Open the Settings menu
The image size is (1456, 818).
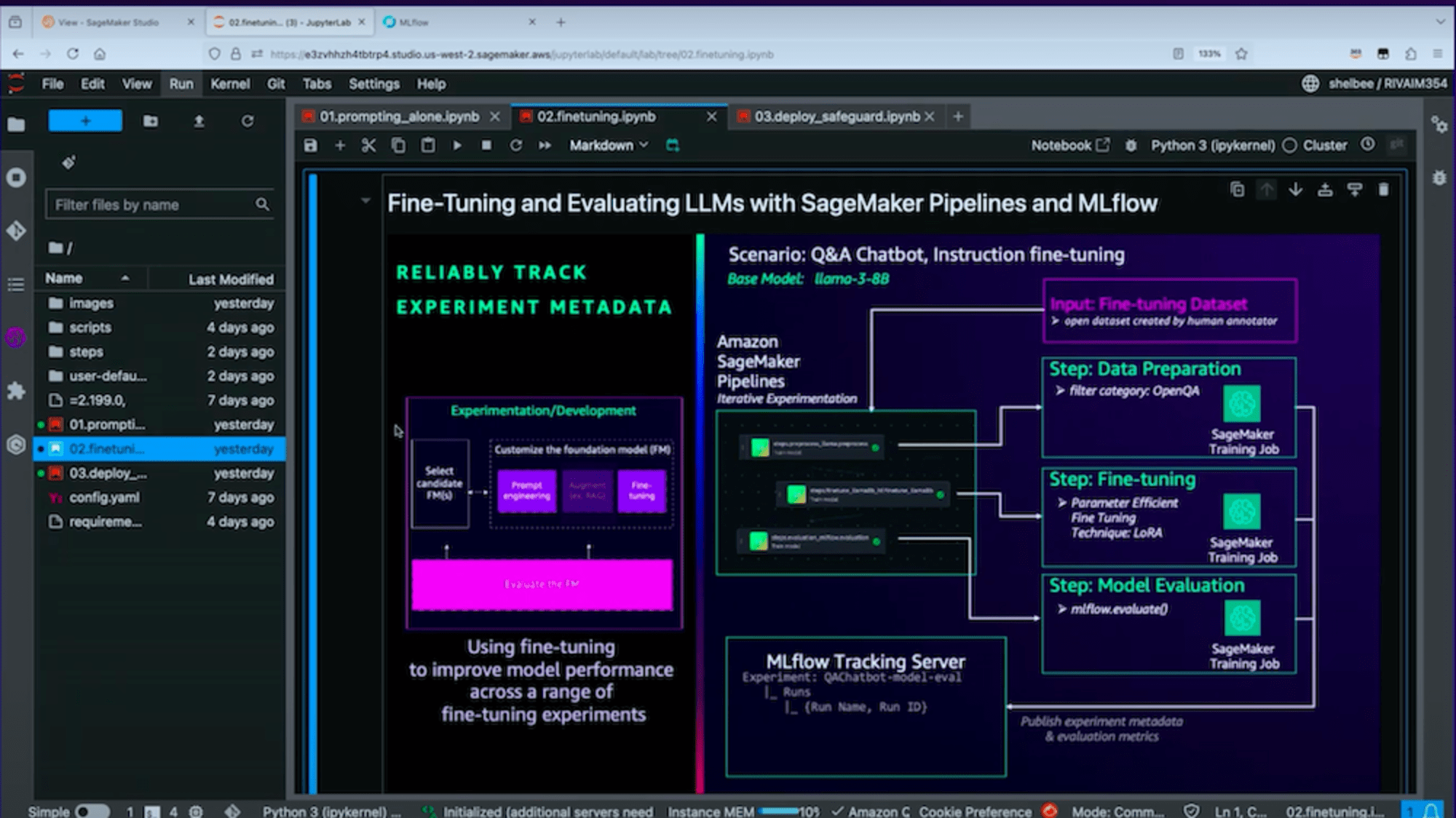pos(374,84)
